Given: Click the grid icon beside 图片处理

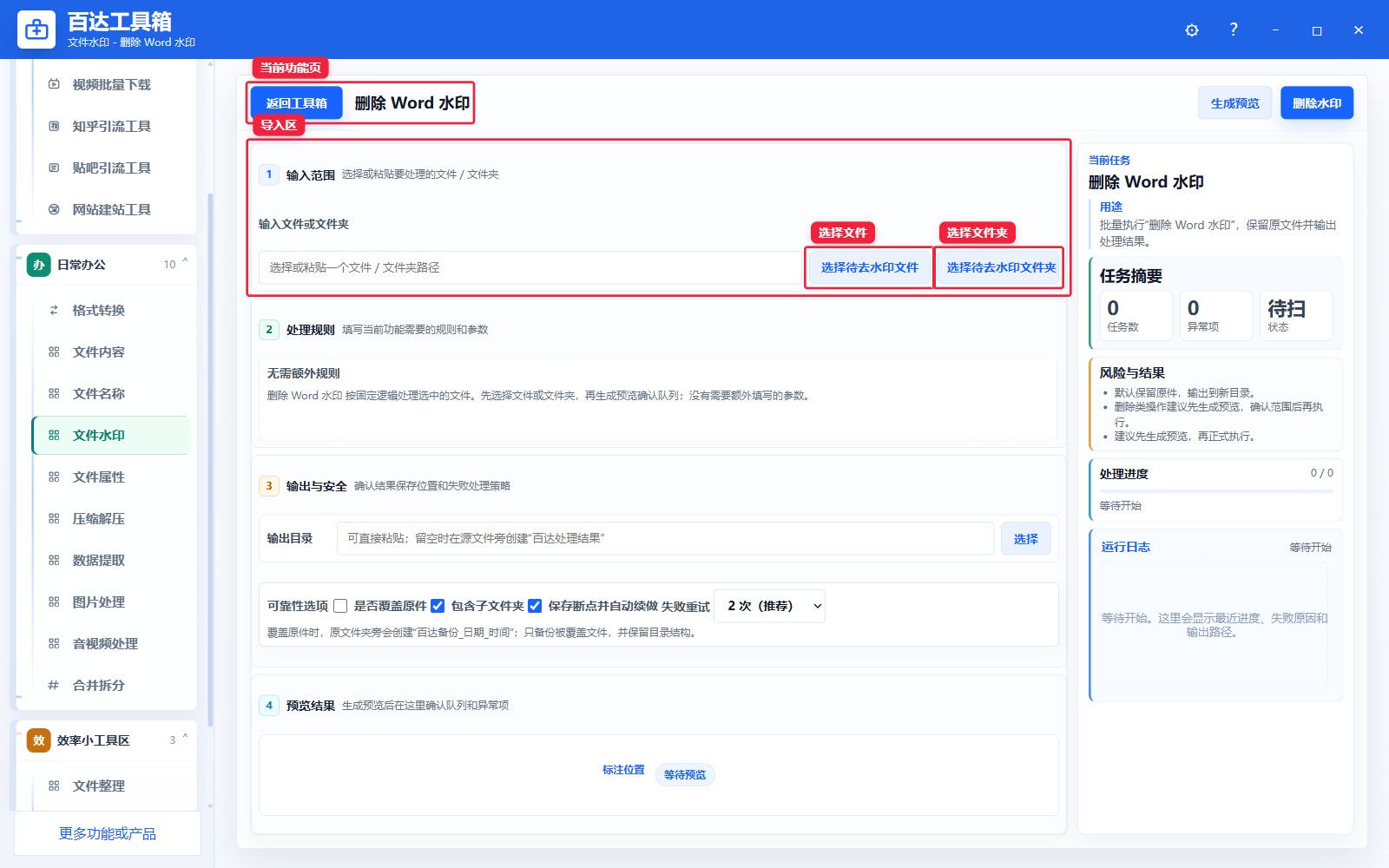Looking at the screenshot, I should (54, 602).
